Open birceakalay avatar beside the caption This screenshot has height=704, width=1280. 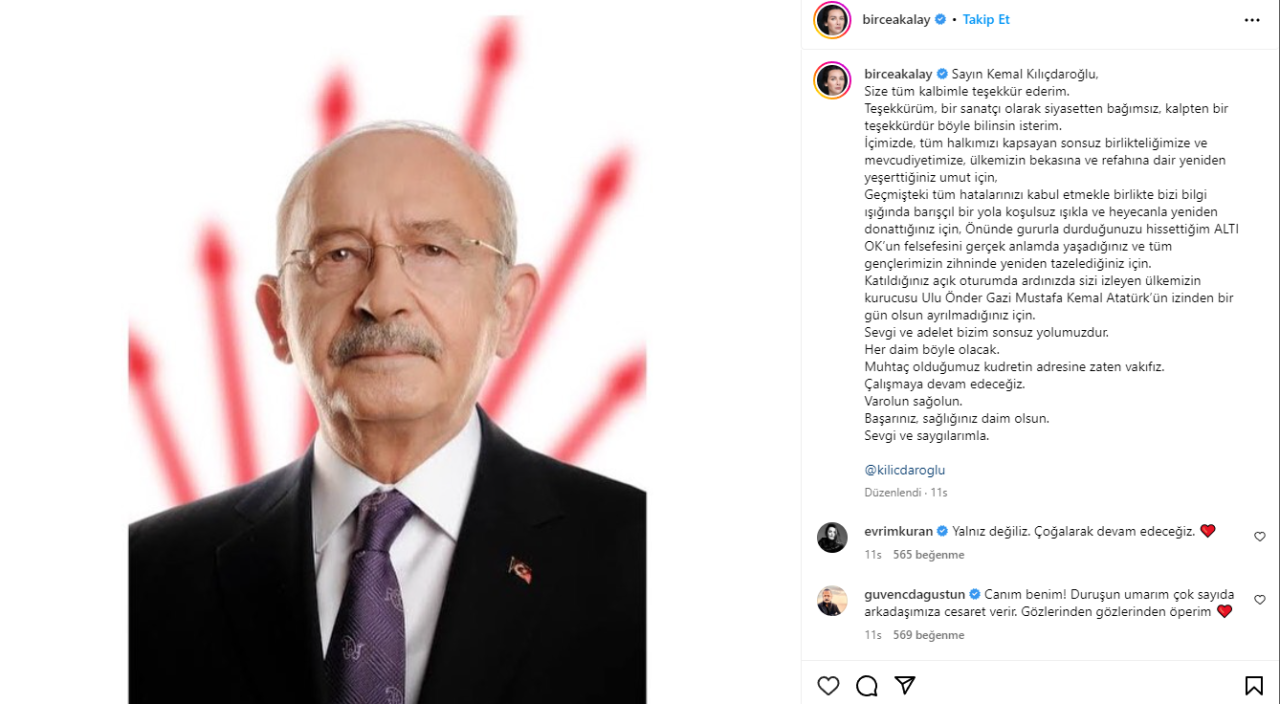click(x=832, y=80)
